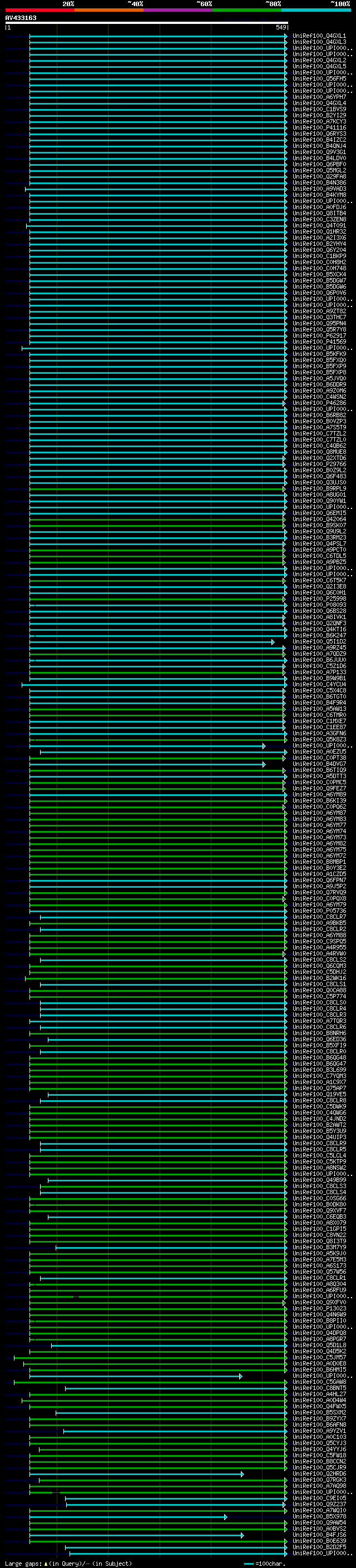Click hit label UniRef100_B2WK16
356x1568 pixels.
pyautogui.click(x=319, y=978)
